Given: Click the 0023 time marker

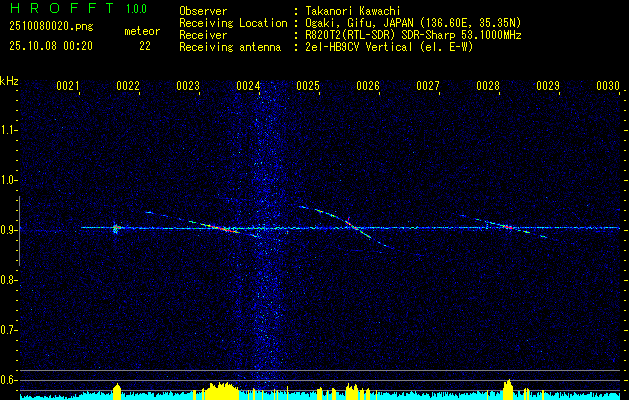Looking at the screenshot, I should click(x=188, y=86).
